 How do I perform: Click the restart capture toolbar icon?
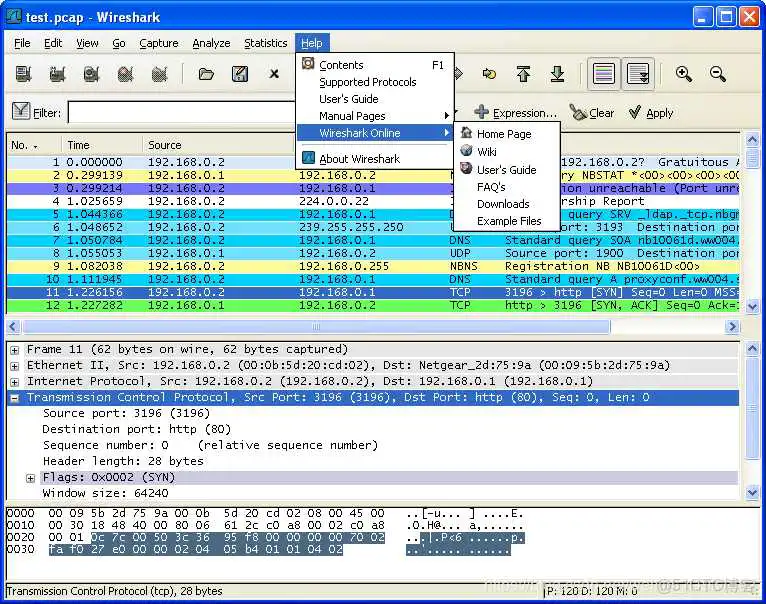tap(159, 74)
